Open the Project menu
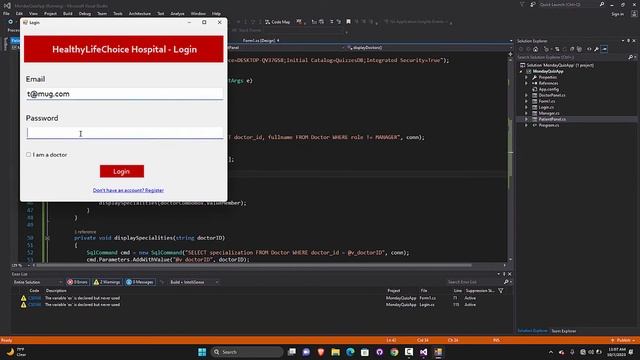The height and width of the screenshot is (360, 640). [51, 13]
